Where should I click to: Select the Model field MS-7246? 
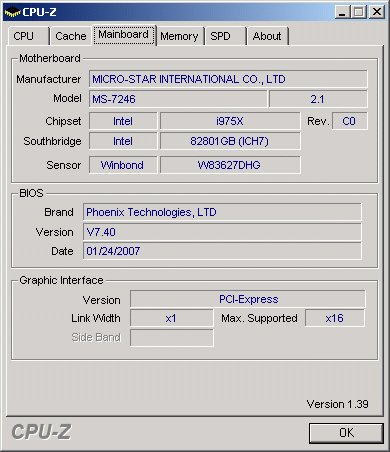click(178, 99)
